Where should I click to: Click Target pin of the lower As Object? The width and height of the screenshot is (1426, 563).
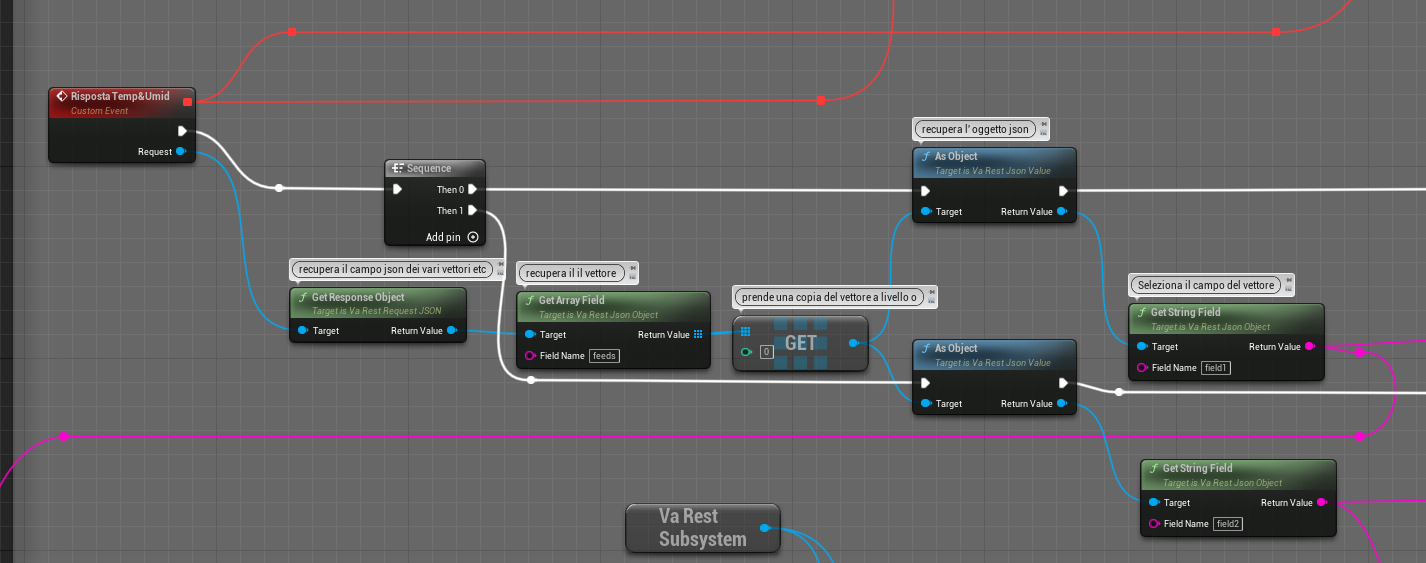[926, 403]
